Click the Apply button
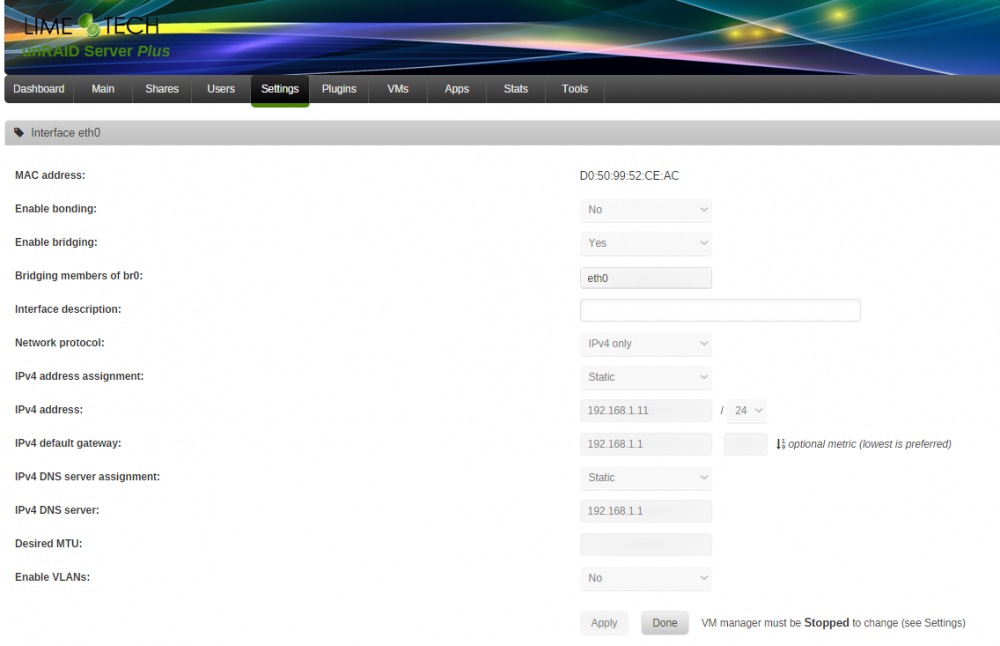Screen dimensions: 1000x646 tap(604, 623)
